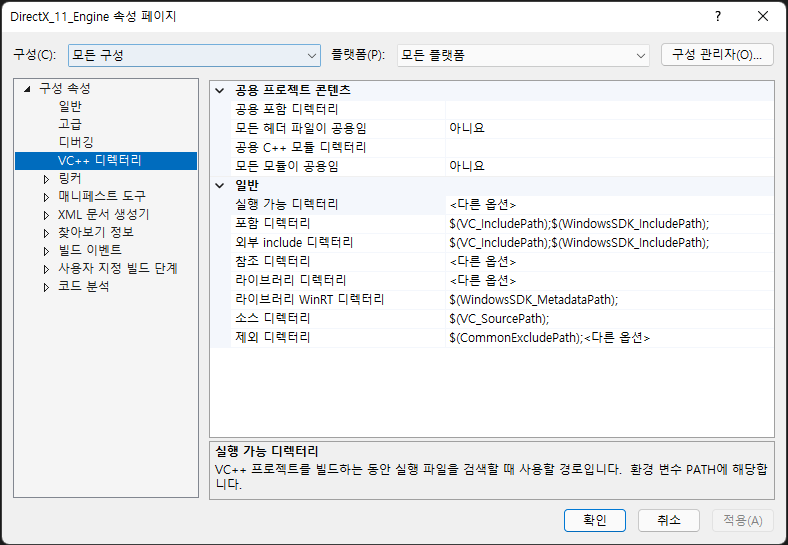Click <다른 옵션> value of 라이브러리 디렉터리
Screen dimensions: 788x545
pos(610,281)
